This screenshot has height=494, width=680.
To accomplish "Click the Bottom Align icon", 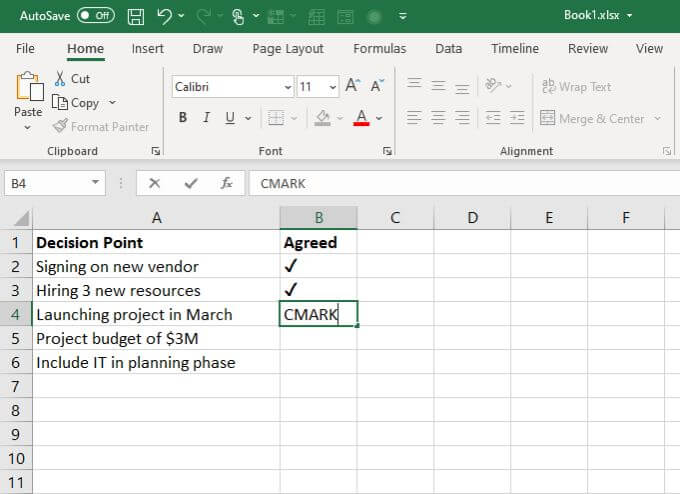I will [x=462, y=87].
